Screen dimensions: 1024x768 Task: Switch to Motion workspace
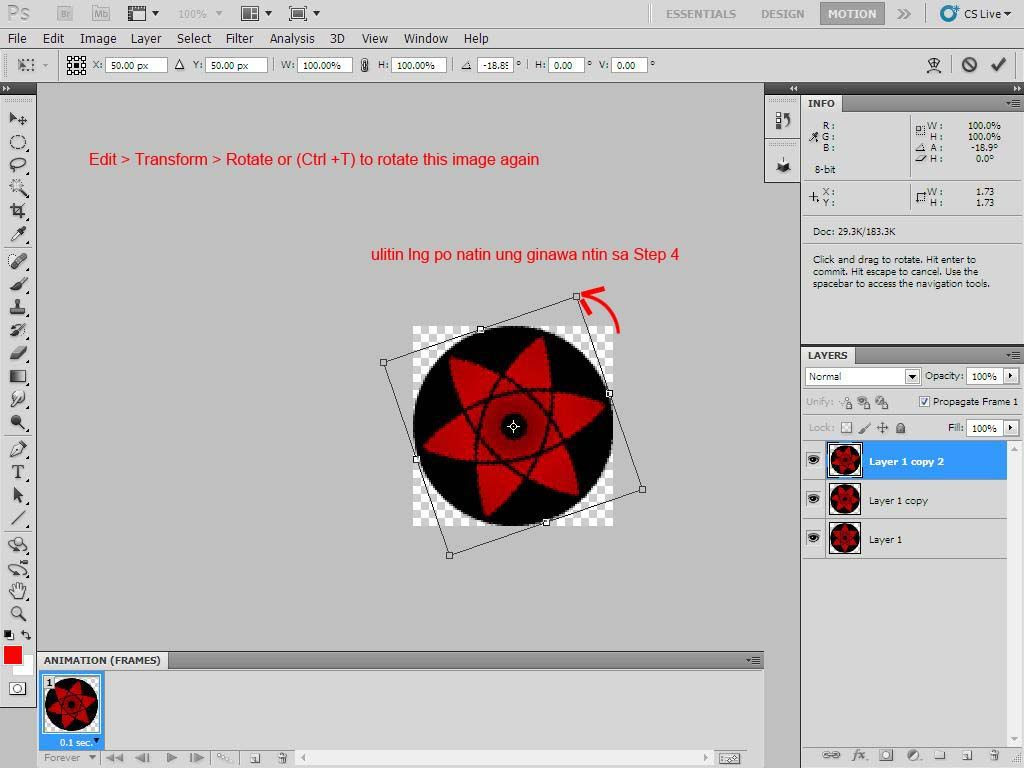pos(852,14)
